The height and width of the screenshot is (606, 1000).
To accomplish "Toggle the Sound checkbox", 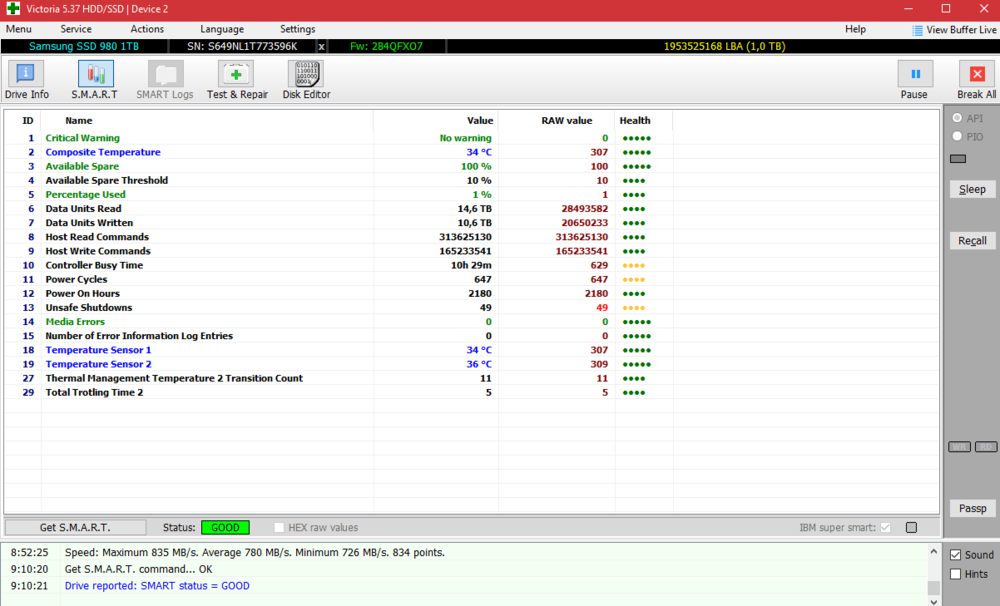I will (956, 555).
